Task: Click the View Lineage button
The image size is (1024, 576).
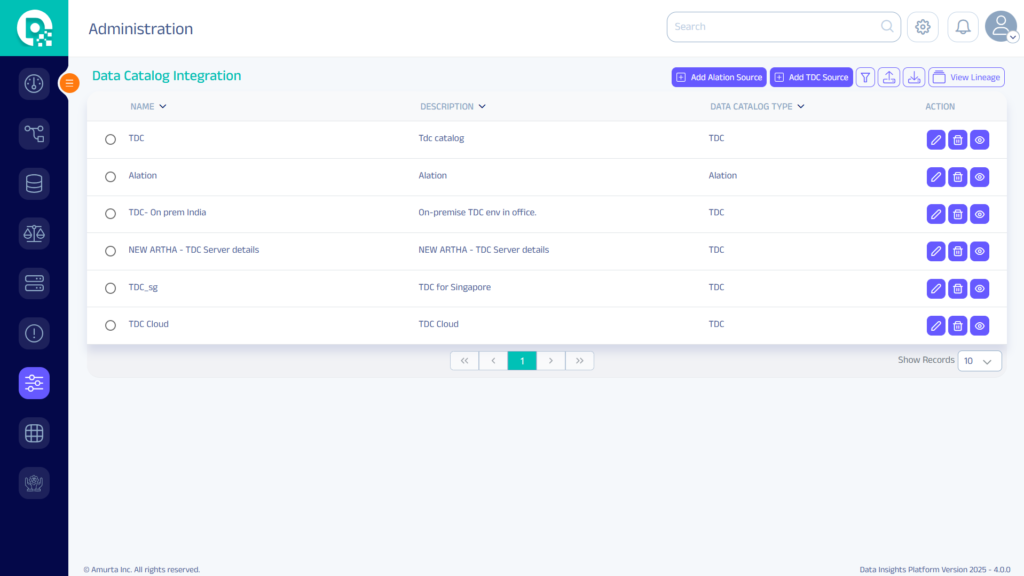Action: pyautogui.click(x=966, y=77)
